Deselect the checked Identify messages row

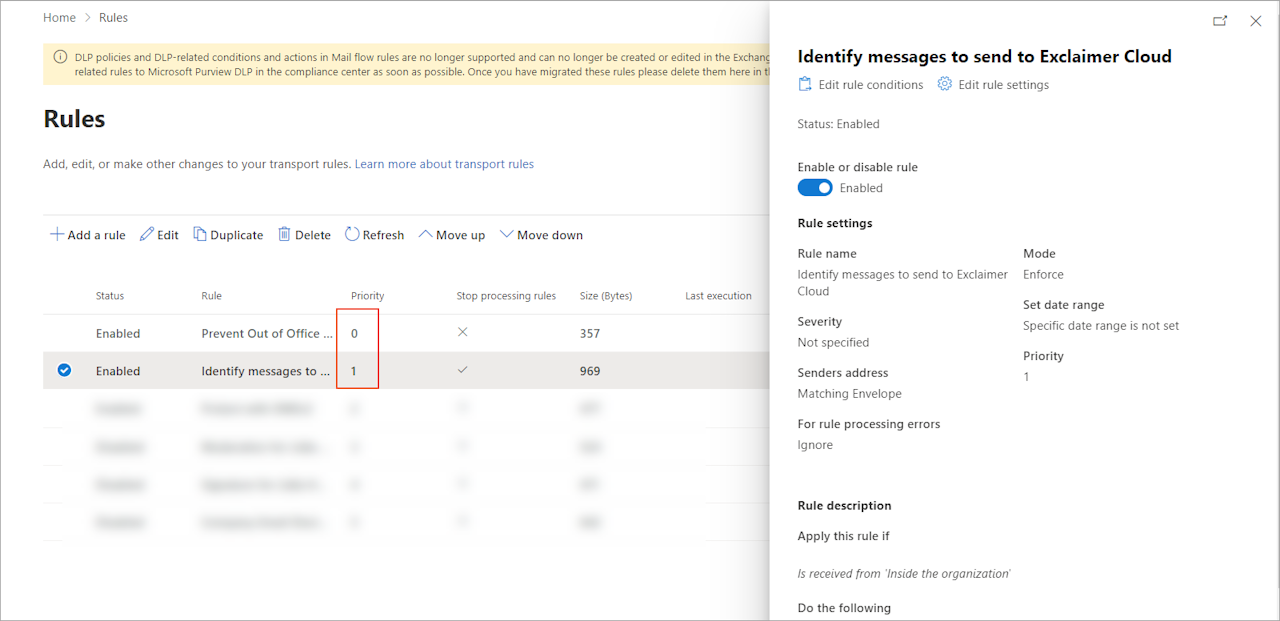coord(64,370)
